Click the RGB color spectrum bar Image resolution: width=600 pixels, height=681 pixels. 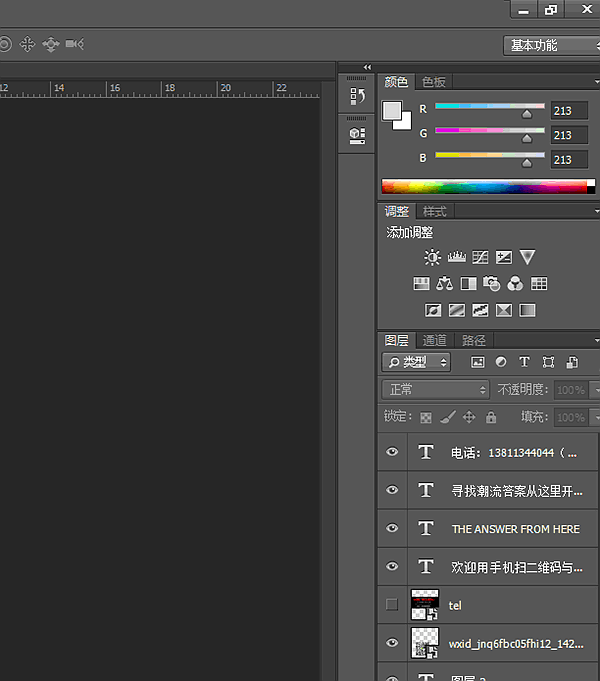pyautogui.click(x=485, y=186)
